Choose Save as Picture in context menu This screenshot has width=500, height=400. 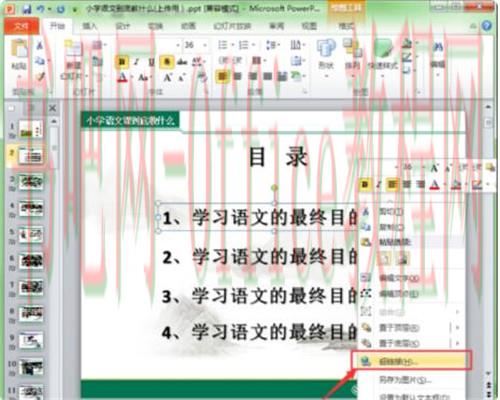click(405, 380)
